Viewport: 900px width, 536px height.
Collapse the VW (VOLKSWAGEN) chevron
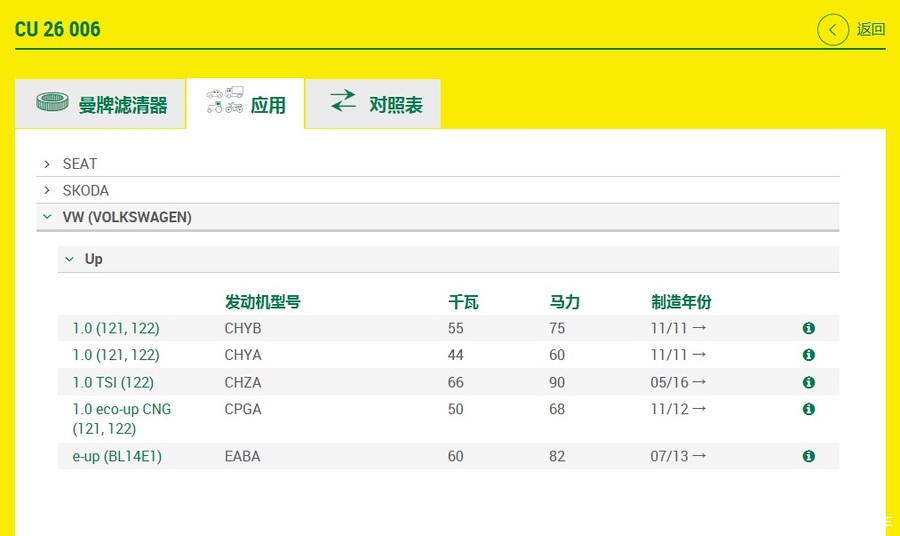click(47, 217)
